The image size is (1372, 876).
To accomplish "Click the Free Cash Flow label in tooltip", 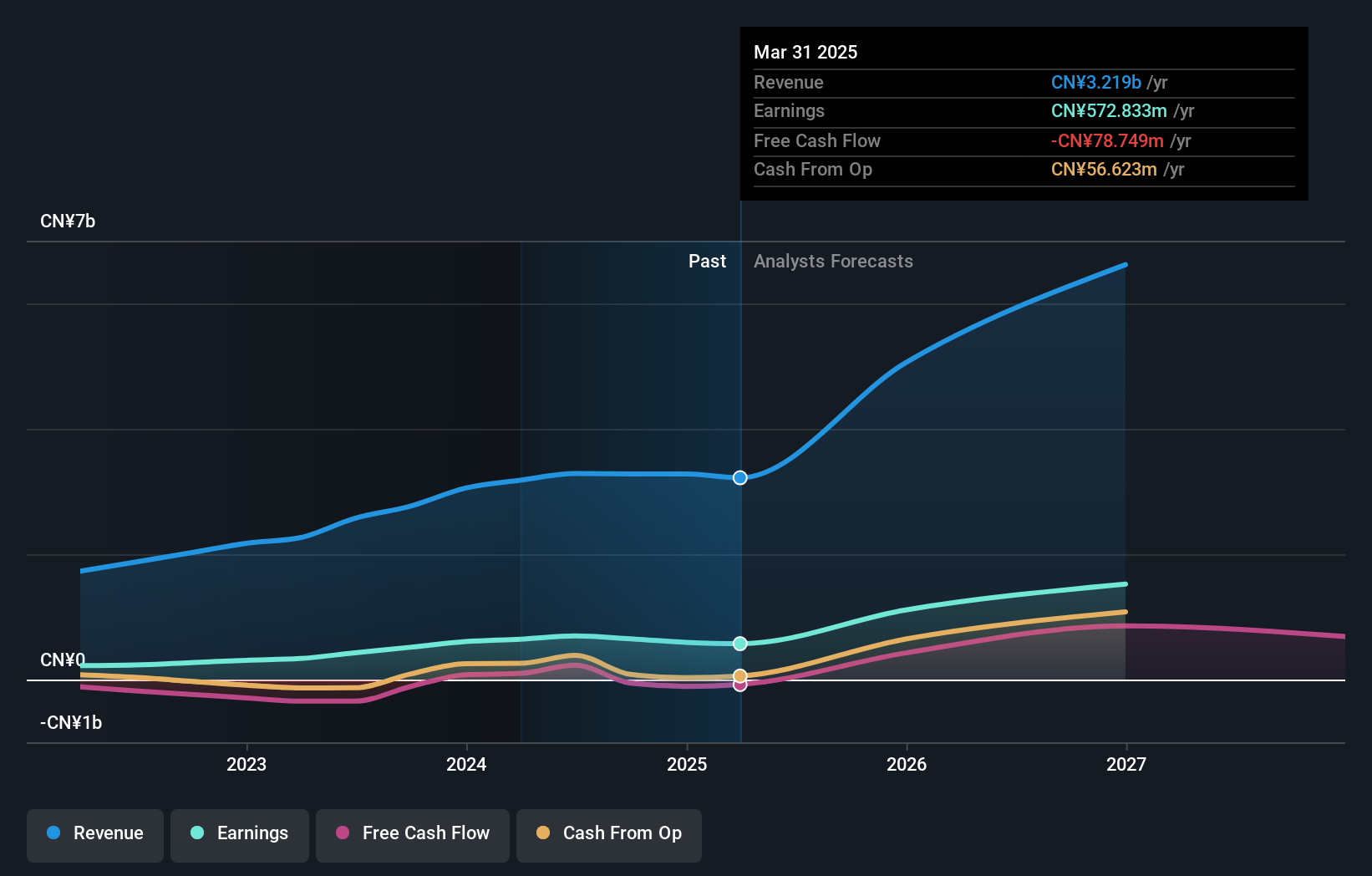I will click(x=817, y=141).
